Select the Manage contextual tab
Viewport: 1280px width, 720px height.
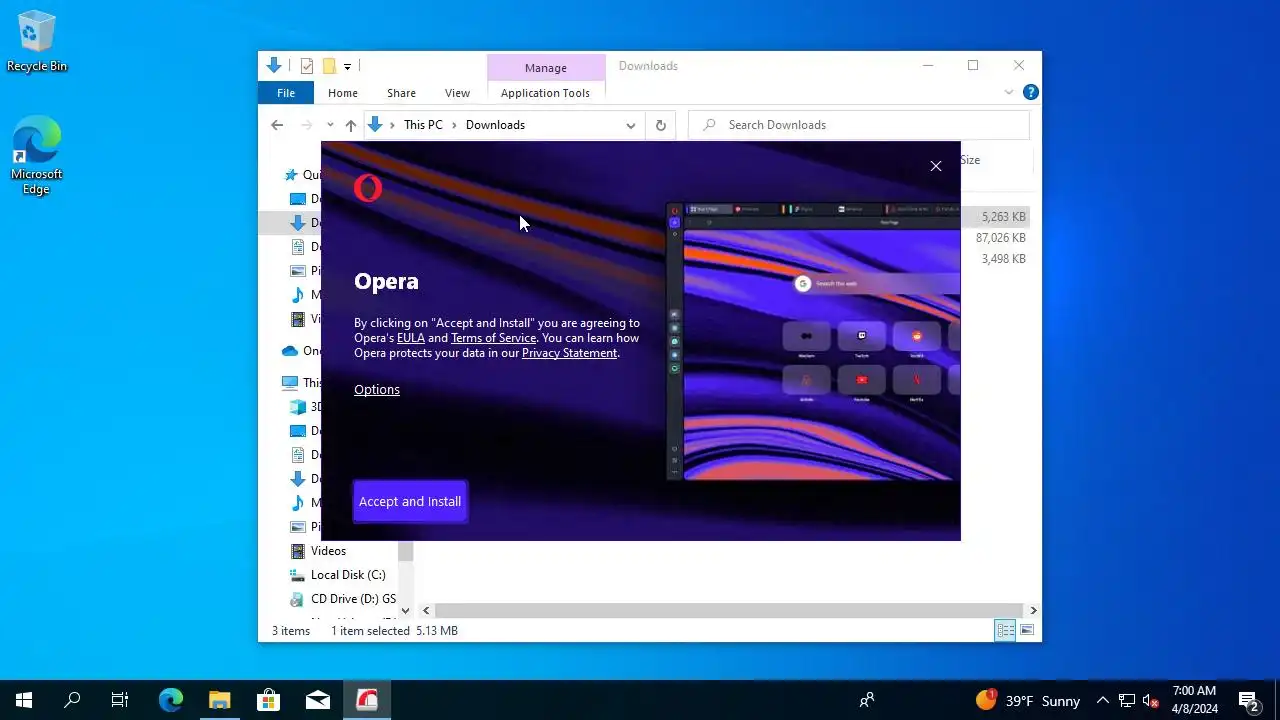coord(546,68)
